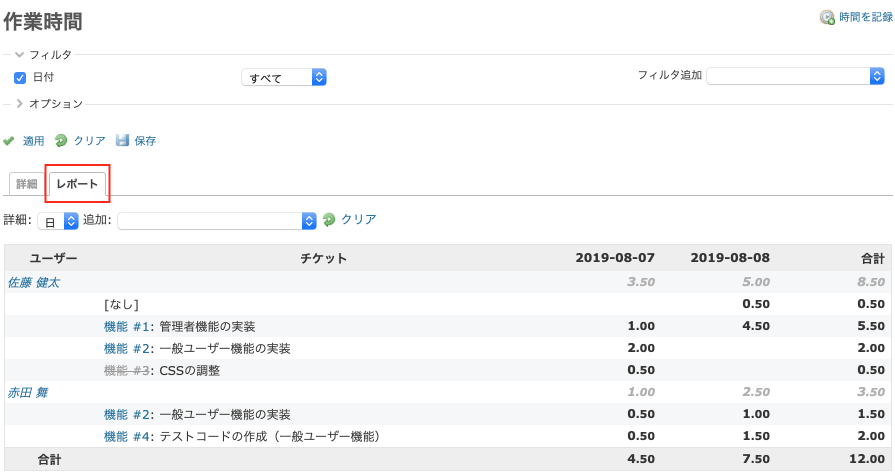Toggle the 日付 filter checkbox
This screenshot has height=474, width=895.
(20, 78)
